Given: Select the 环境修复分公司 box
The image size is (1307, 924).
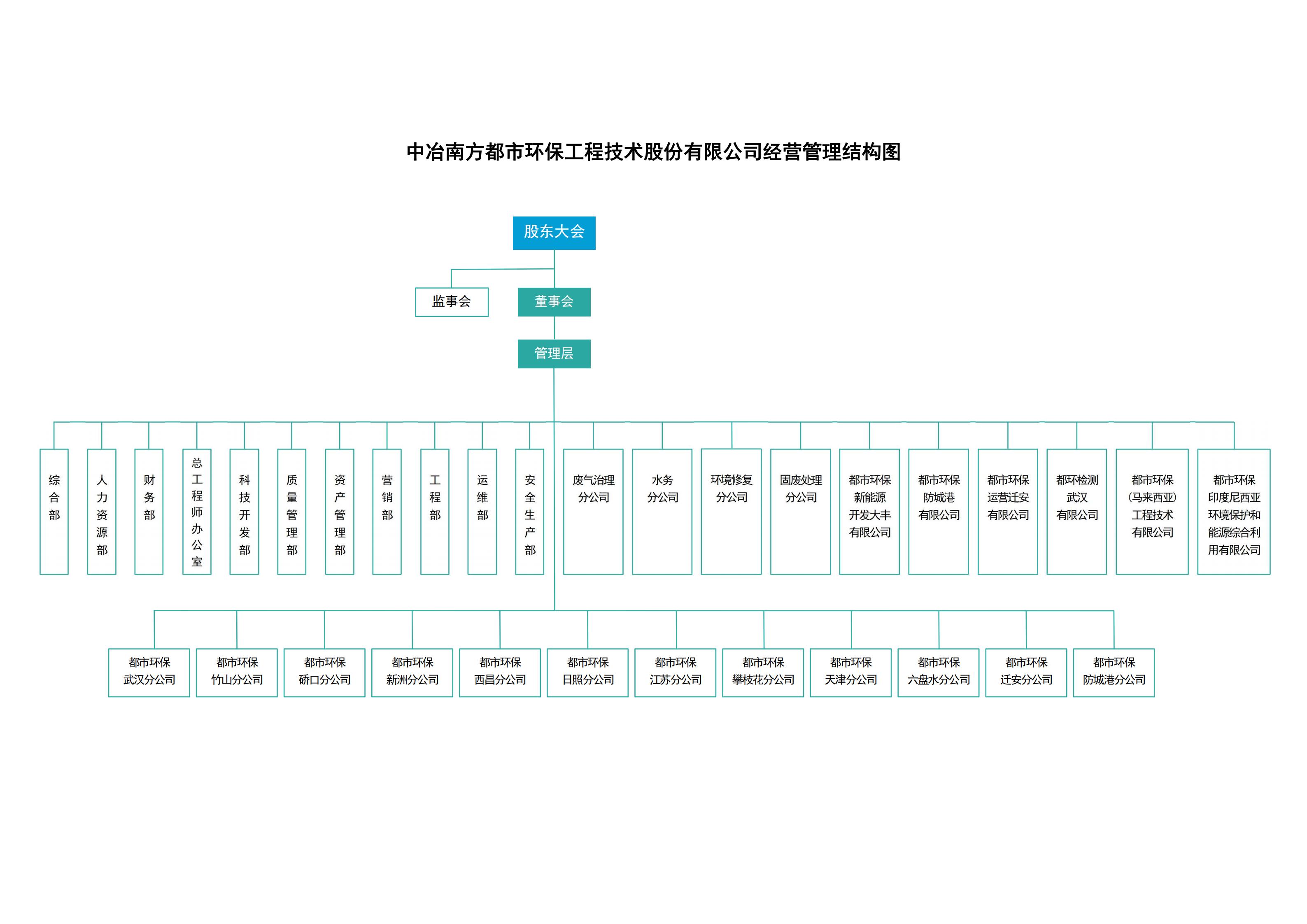Looking at the screenshot, I should coord(732,511).
